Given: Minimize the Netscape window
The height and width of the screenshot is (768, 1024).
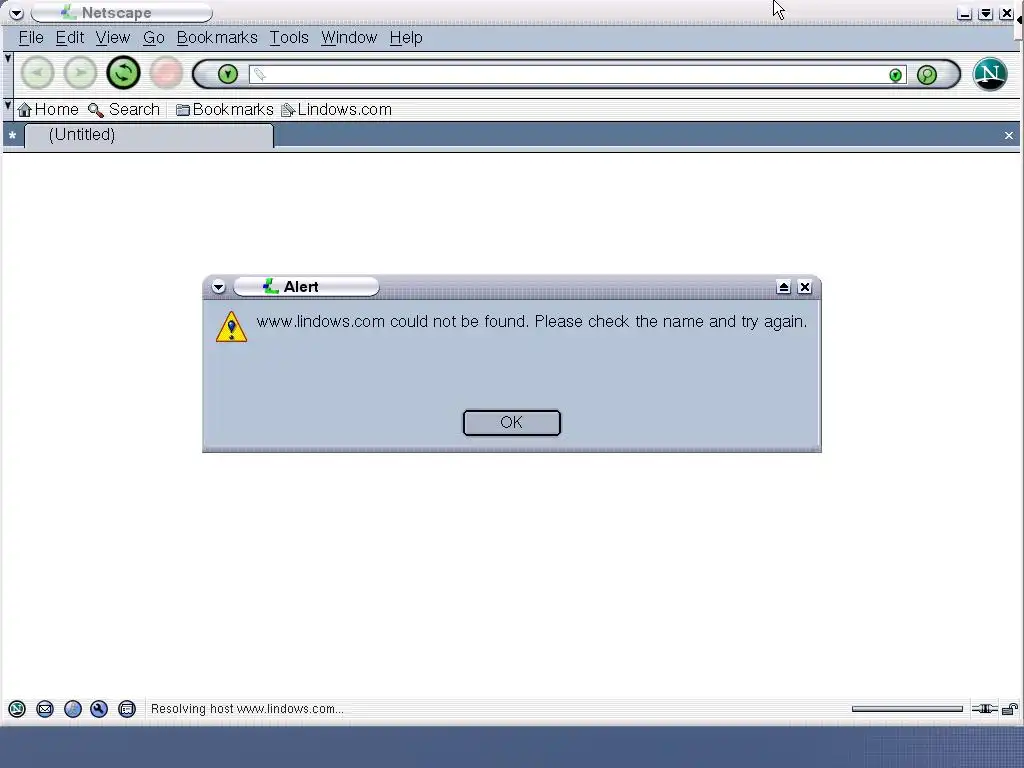Looking at the screenshot, I should point(965,14).
